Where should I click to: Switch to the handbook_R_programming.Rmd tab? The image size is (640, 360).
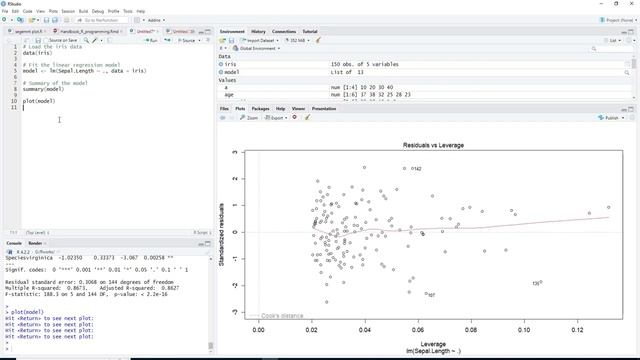click(89, 31)
